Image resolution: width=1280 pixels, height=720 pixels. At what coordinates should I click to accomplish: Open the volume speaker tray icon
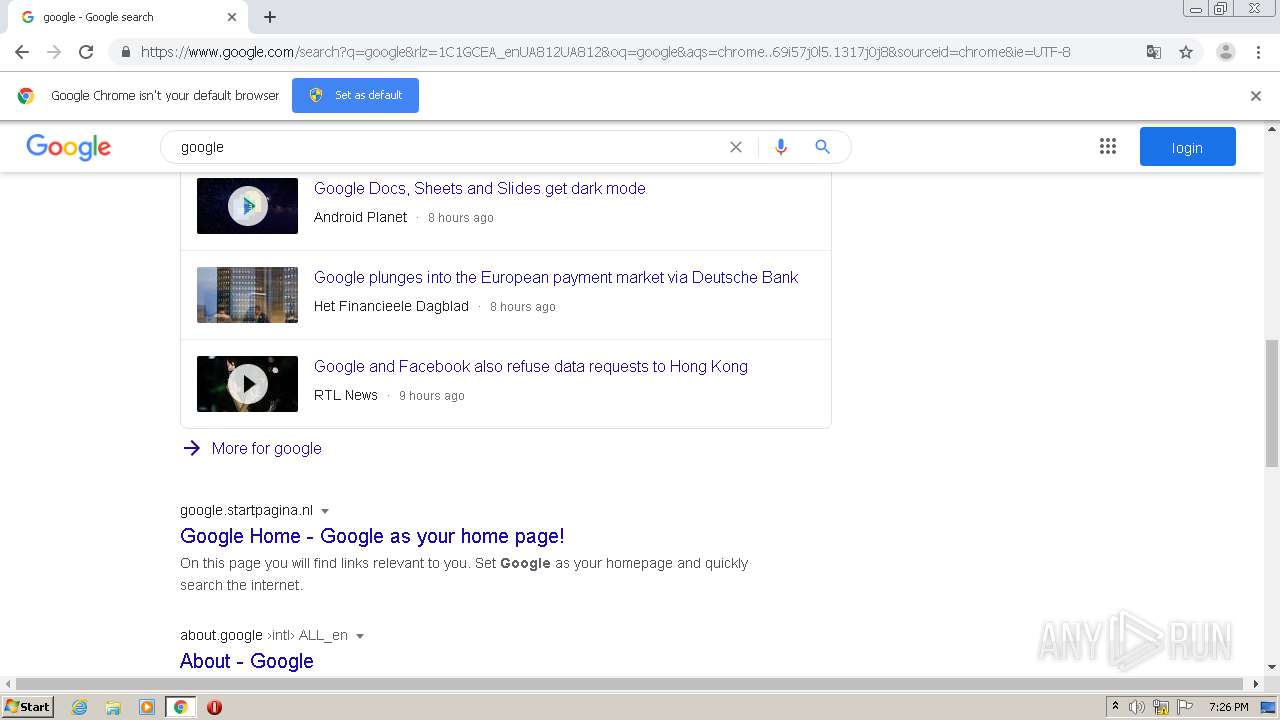tap(1137, 707)
